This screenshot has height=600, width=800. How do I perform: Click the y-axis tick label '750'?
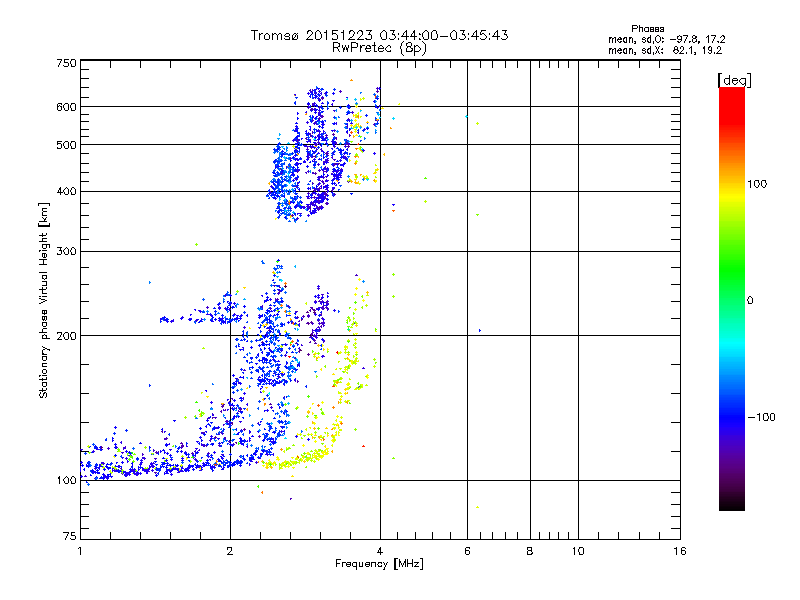point(67,63)
